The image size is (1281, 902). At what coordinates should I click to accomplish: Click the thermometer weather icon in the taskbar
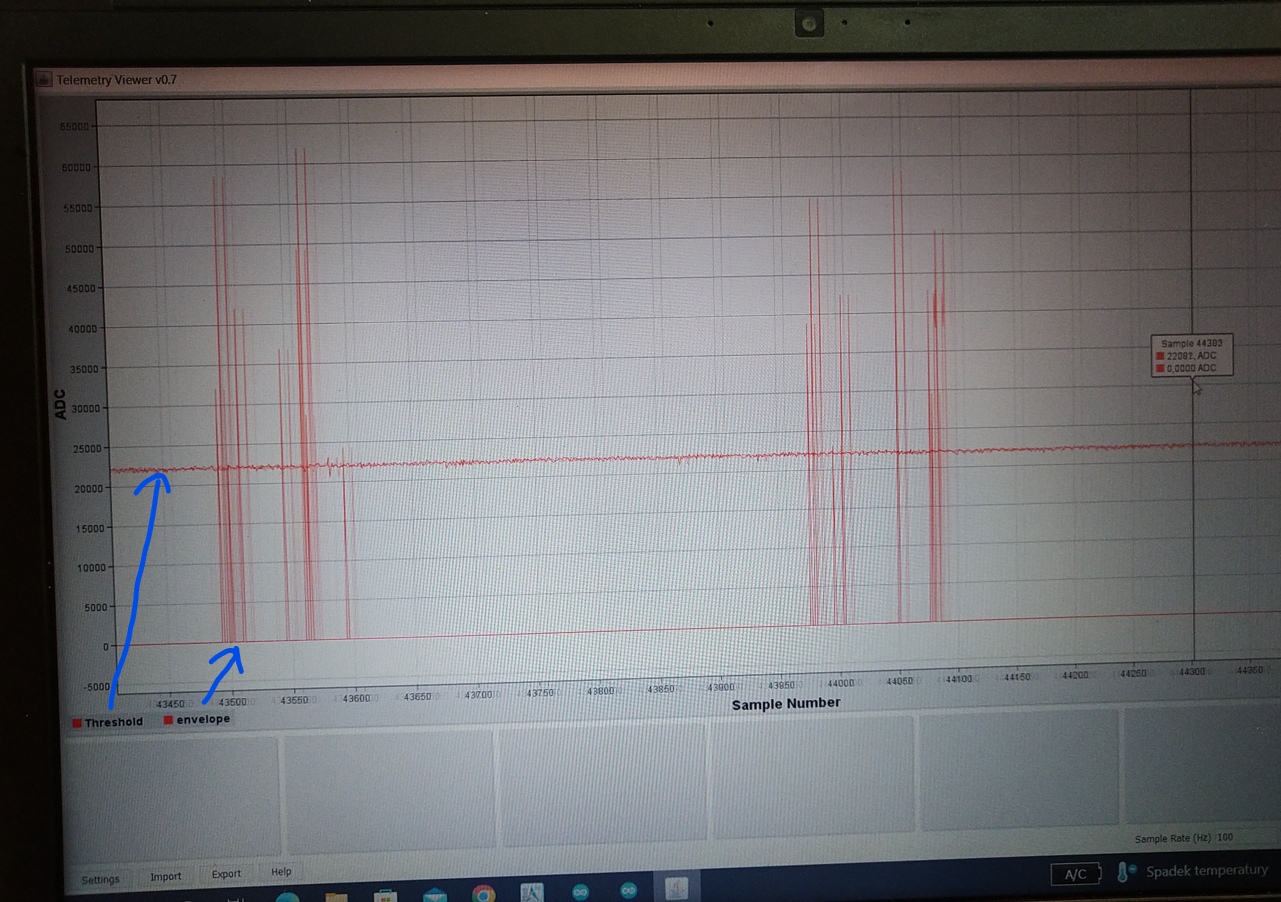[1126, 873]
